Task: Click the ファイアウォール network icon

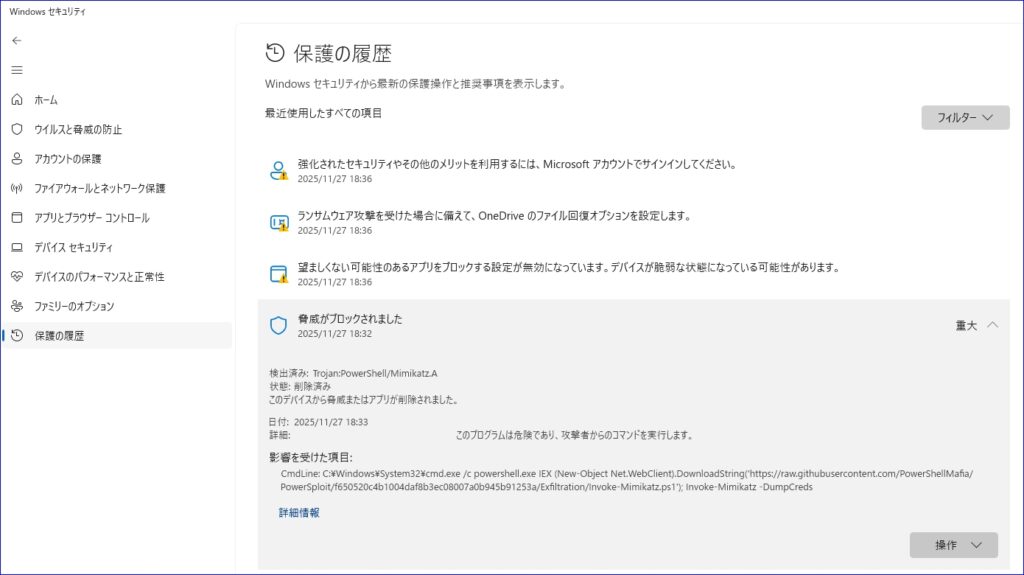Action: [16, 188]
